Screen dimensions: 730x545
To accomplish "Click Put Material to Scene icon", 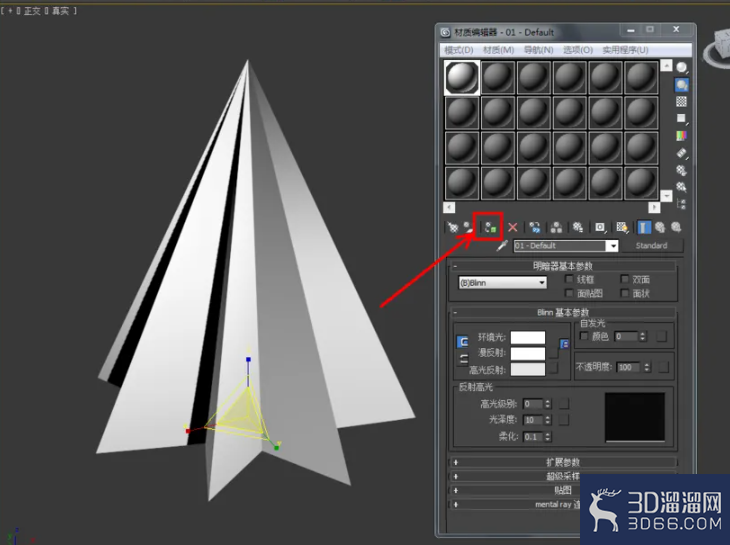I will tap(468, 227).
